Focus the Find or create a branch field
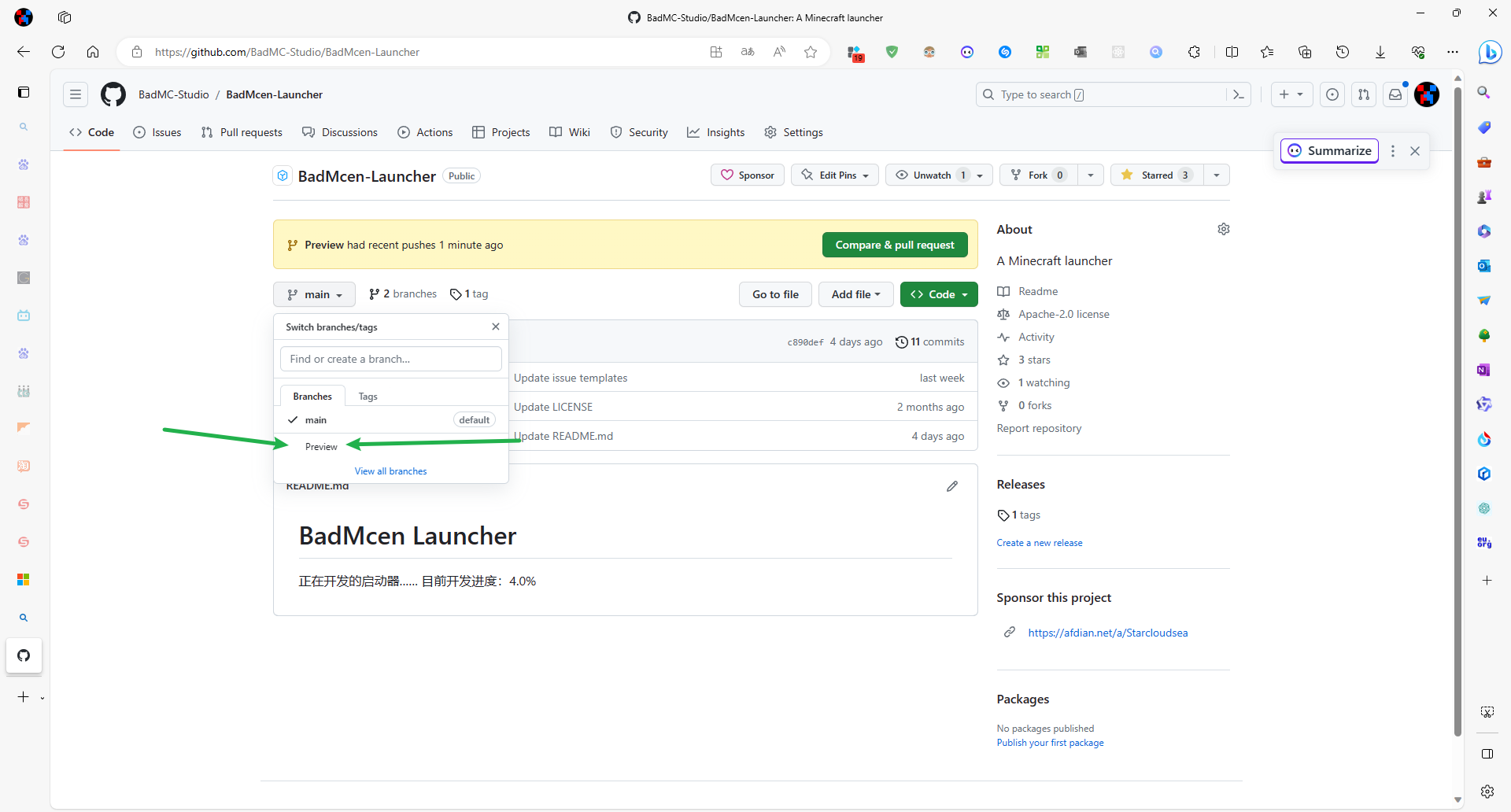This screenshot has width=1511, height=812. [x=391, y=359]
